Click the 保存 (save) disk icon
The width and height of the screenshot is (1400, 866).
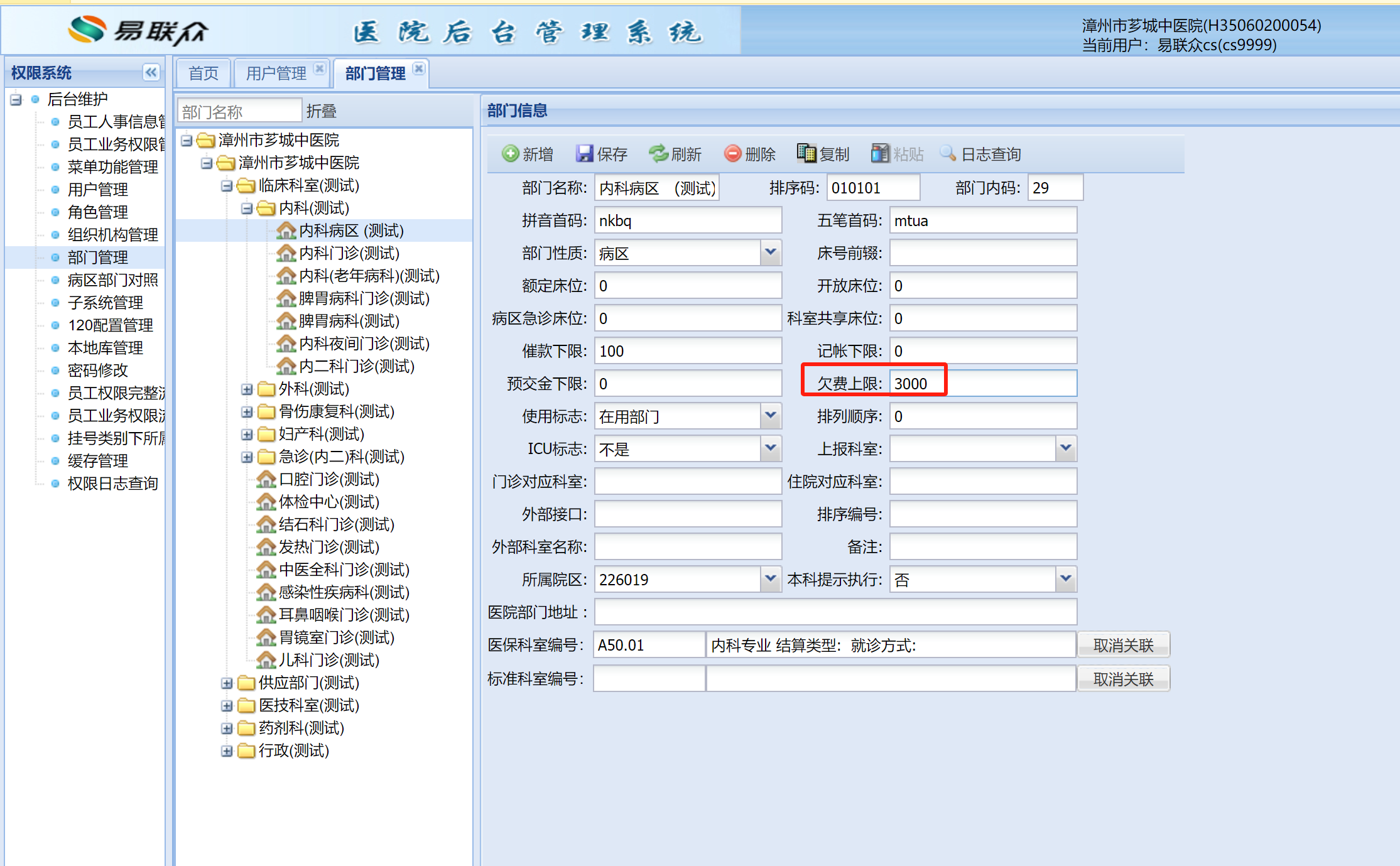point(584,154)
